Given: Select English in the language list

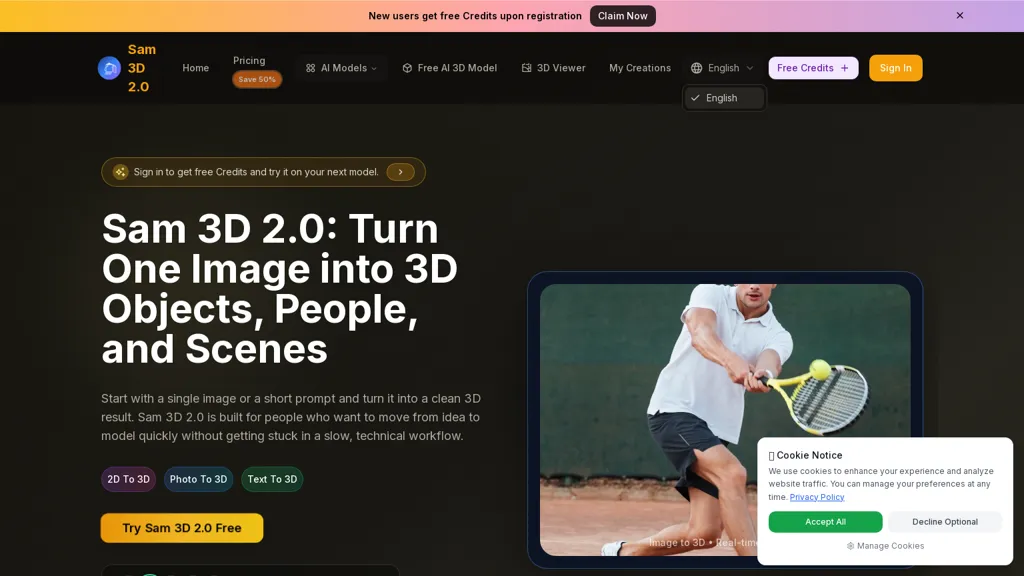Looking at the screenshot, I should pyautogui.click(x=724, y=98).
